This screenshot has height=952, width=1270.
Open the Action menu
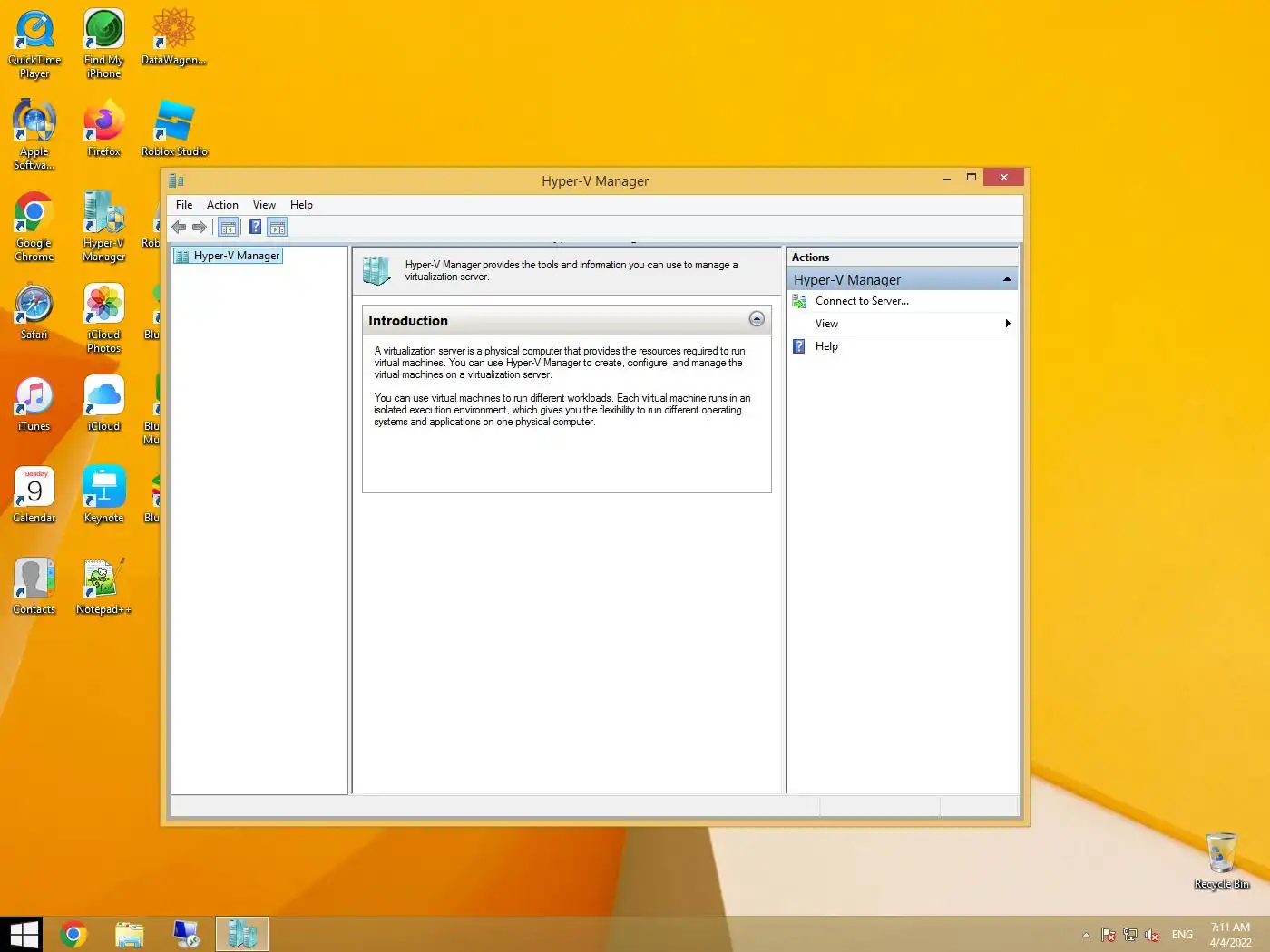(222, 205)
